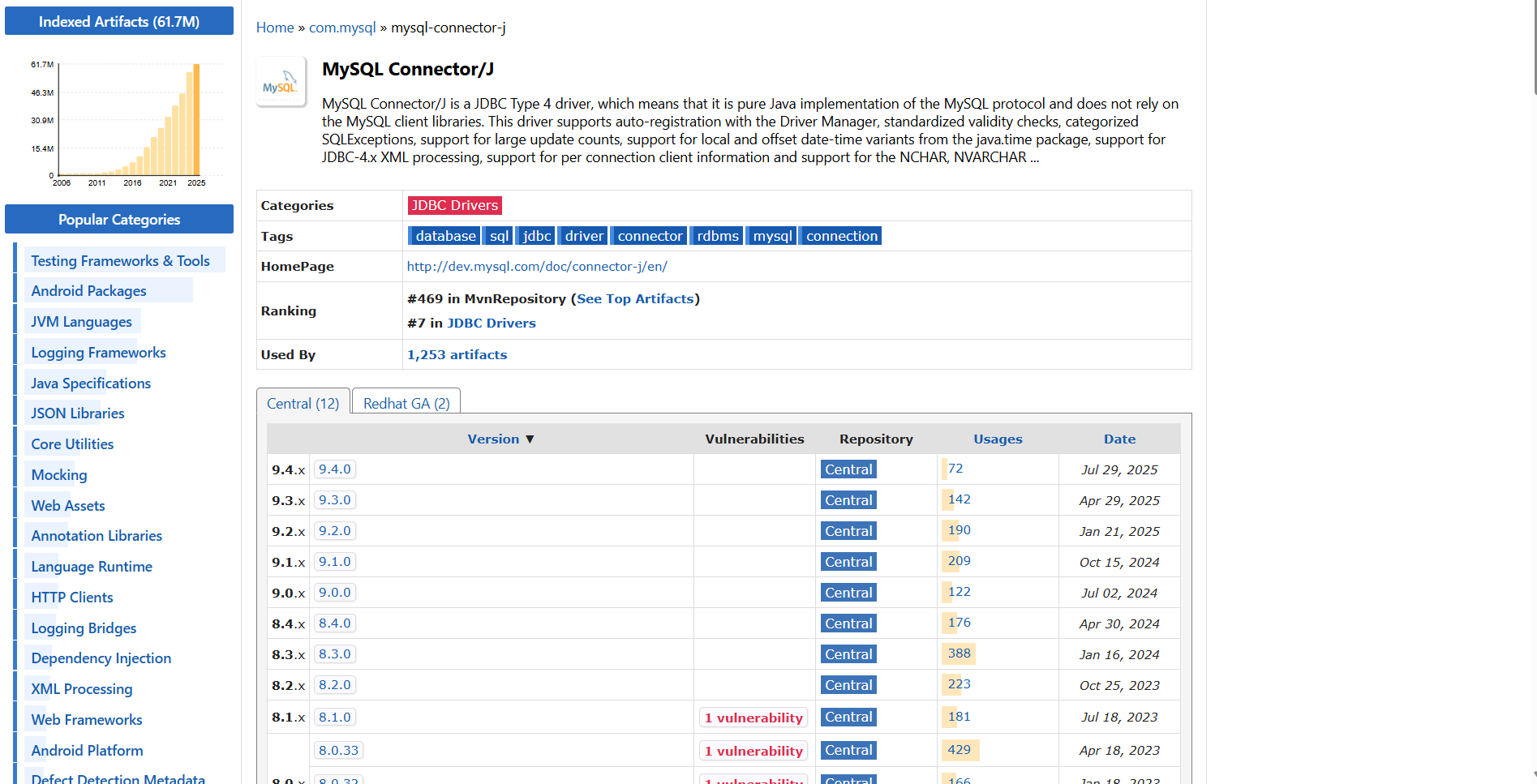Screen dimensions: 1537x784
Task: Open JDBC Drivers ranking link
Action: (492, 323)
